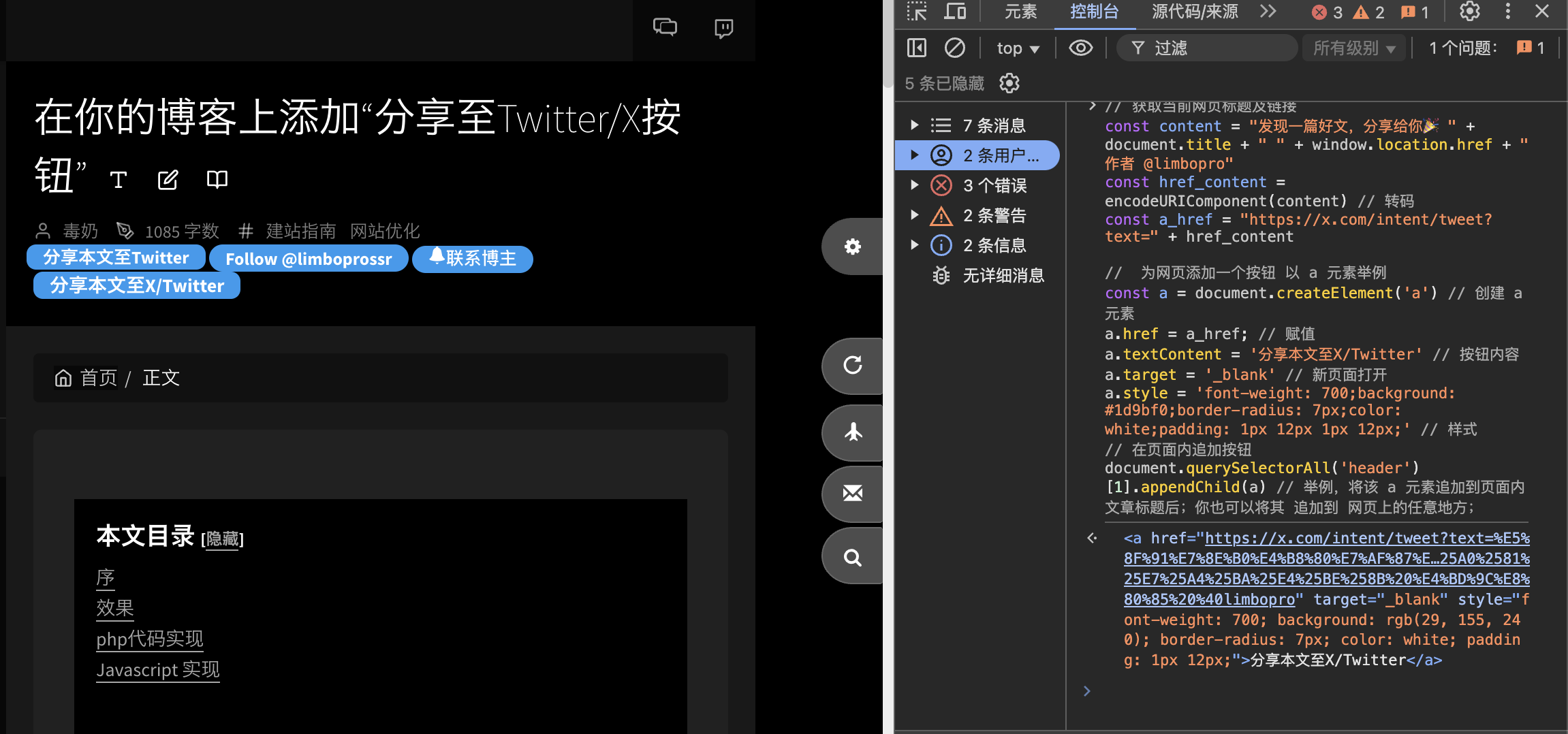1568x734 pixels.
Task: Click the floating search magnifier button
Action: click(x=852, y=557)
